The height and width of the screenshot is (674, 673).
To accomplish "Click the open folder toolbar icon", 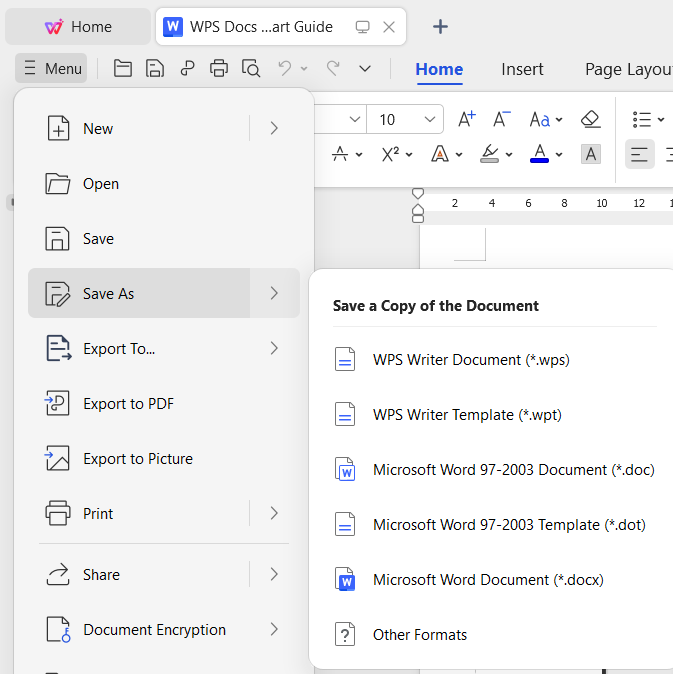I will coord(122,68).
